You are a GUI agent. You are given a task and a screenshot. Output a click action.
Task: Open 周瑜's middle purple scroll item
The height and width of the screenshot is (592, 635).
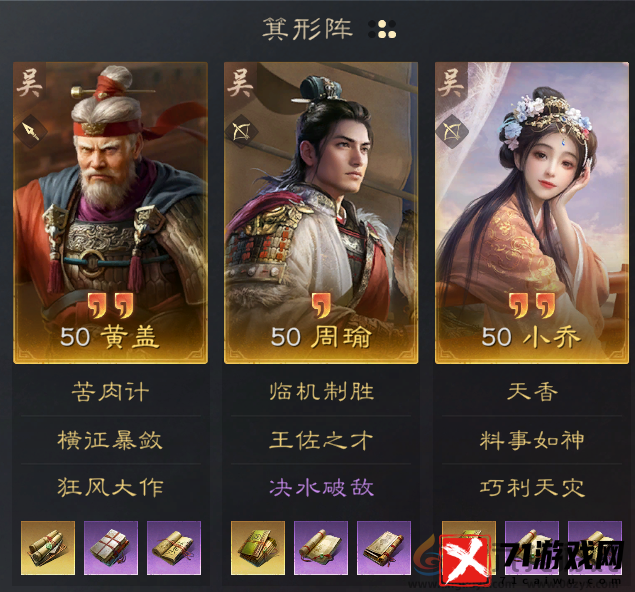(x=321, y=548)
